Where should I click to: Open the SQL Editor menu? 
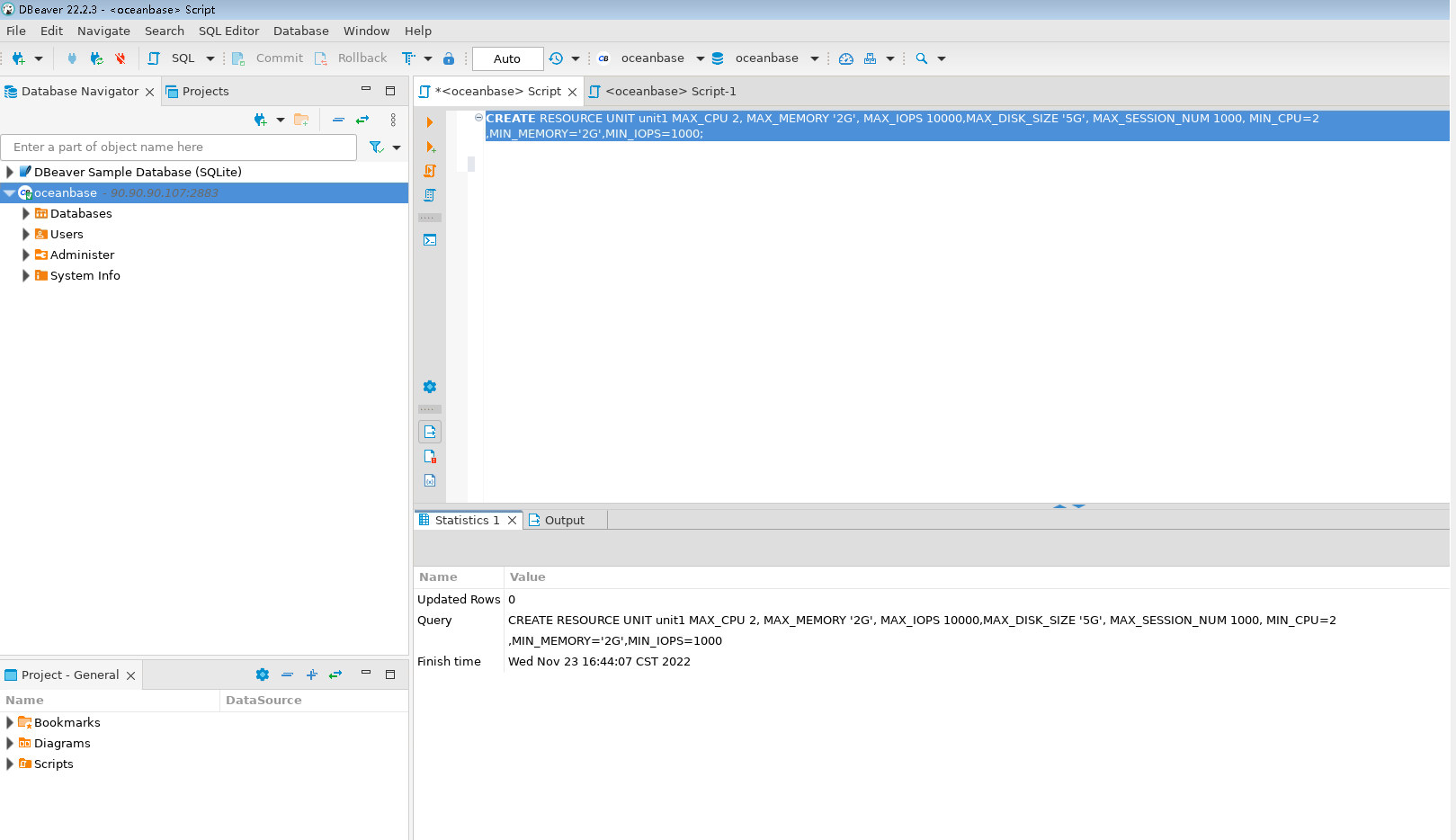click(x=228, y=31)
